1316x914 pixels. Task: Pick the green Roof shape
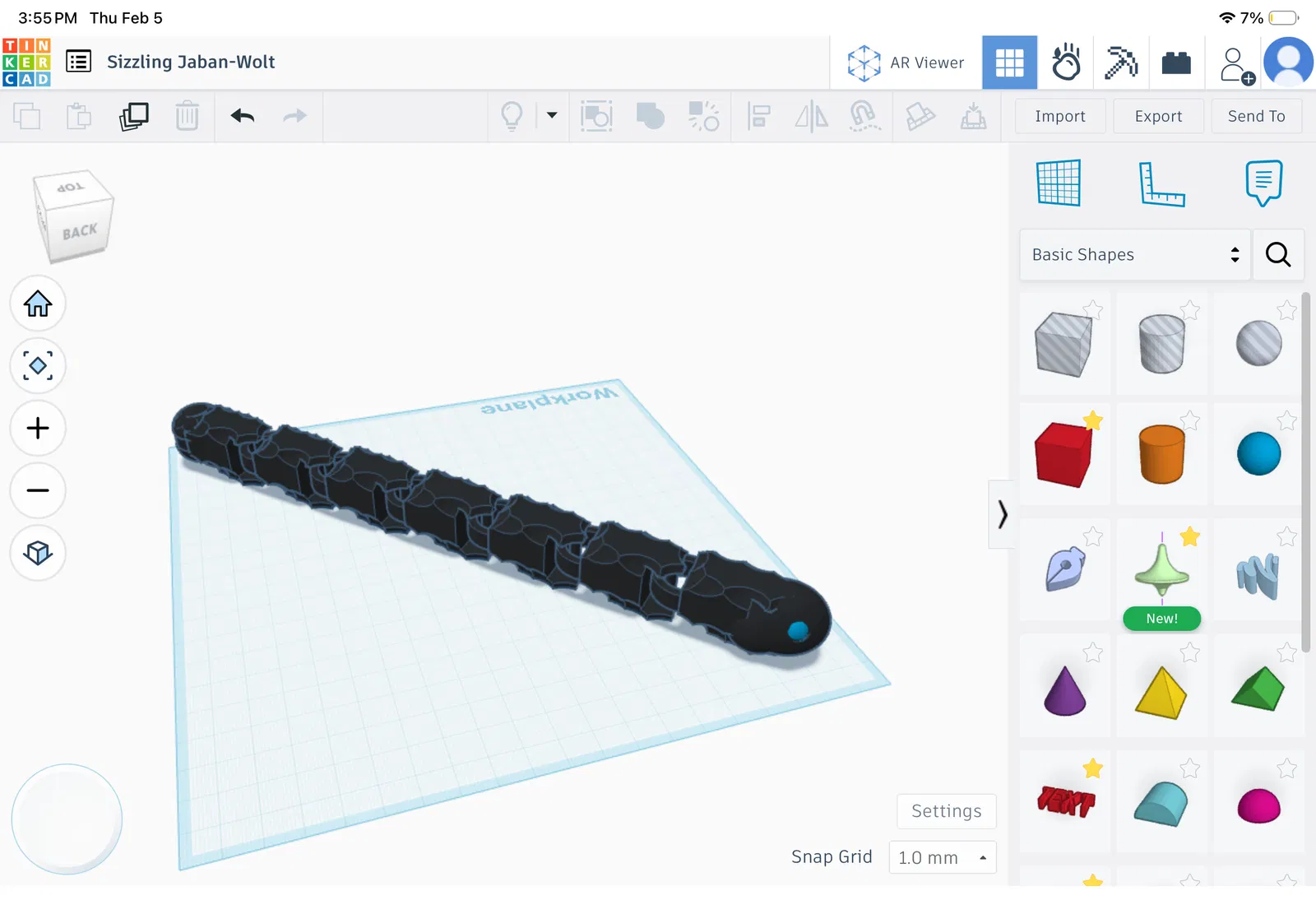tap(1258, 689)
